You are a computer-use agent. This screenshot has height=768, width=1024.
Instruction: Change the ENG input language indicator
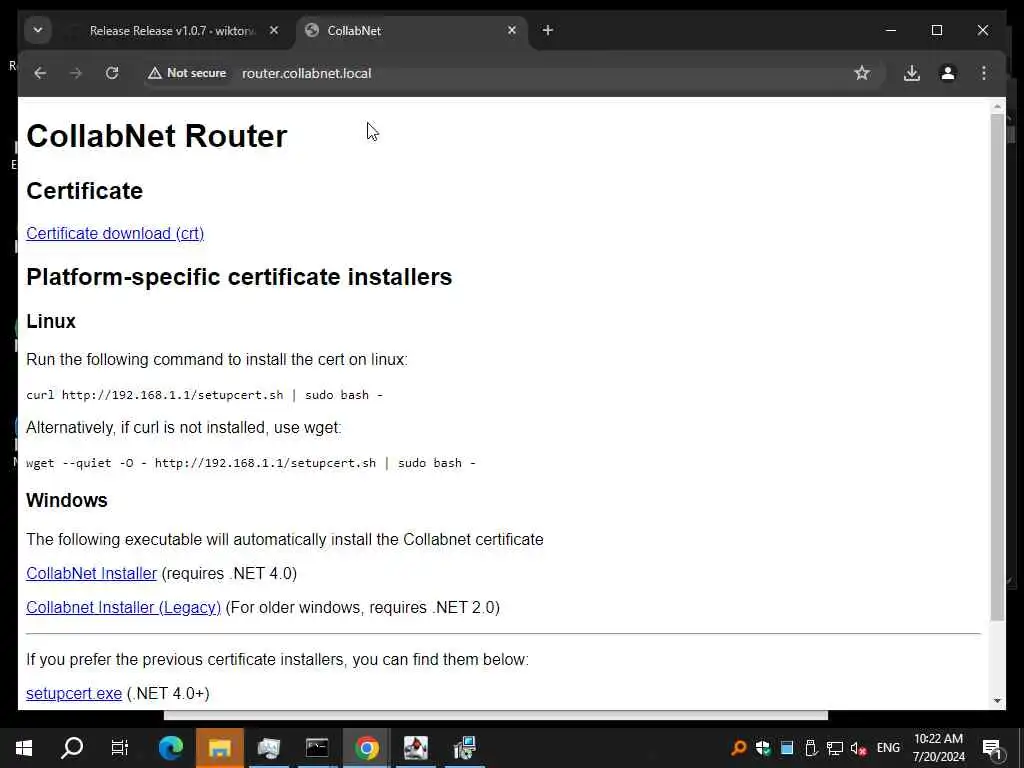coord(888,748)
